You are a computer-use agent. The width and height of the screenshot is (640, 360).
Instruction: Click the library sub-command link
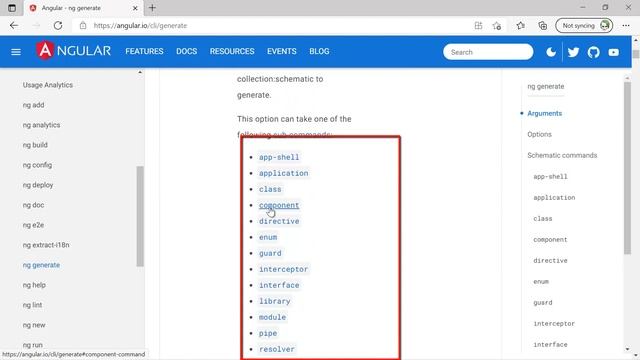pos(274,301)
